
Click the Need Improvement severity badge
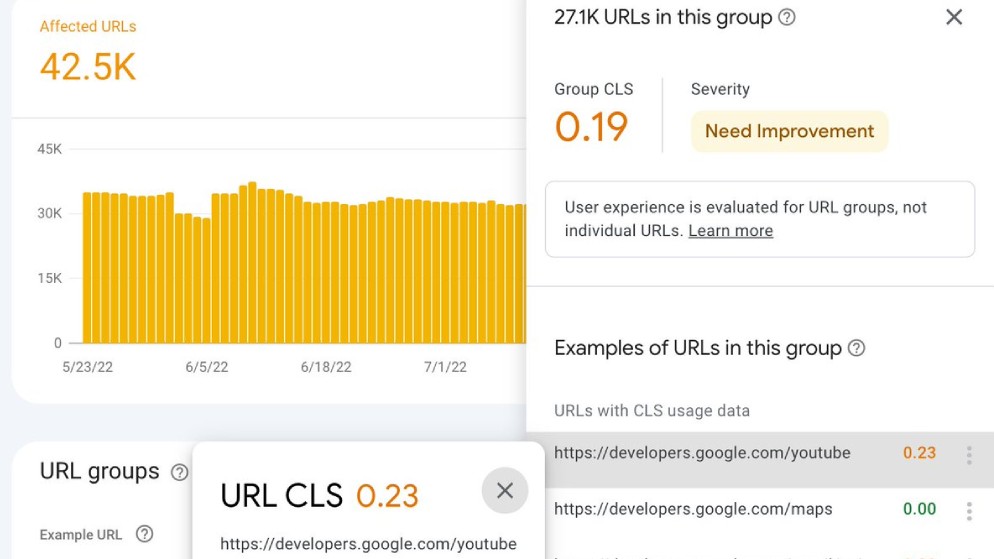pyautogui.click(x=789, y=131)
